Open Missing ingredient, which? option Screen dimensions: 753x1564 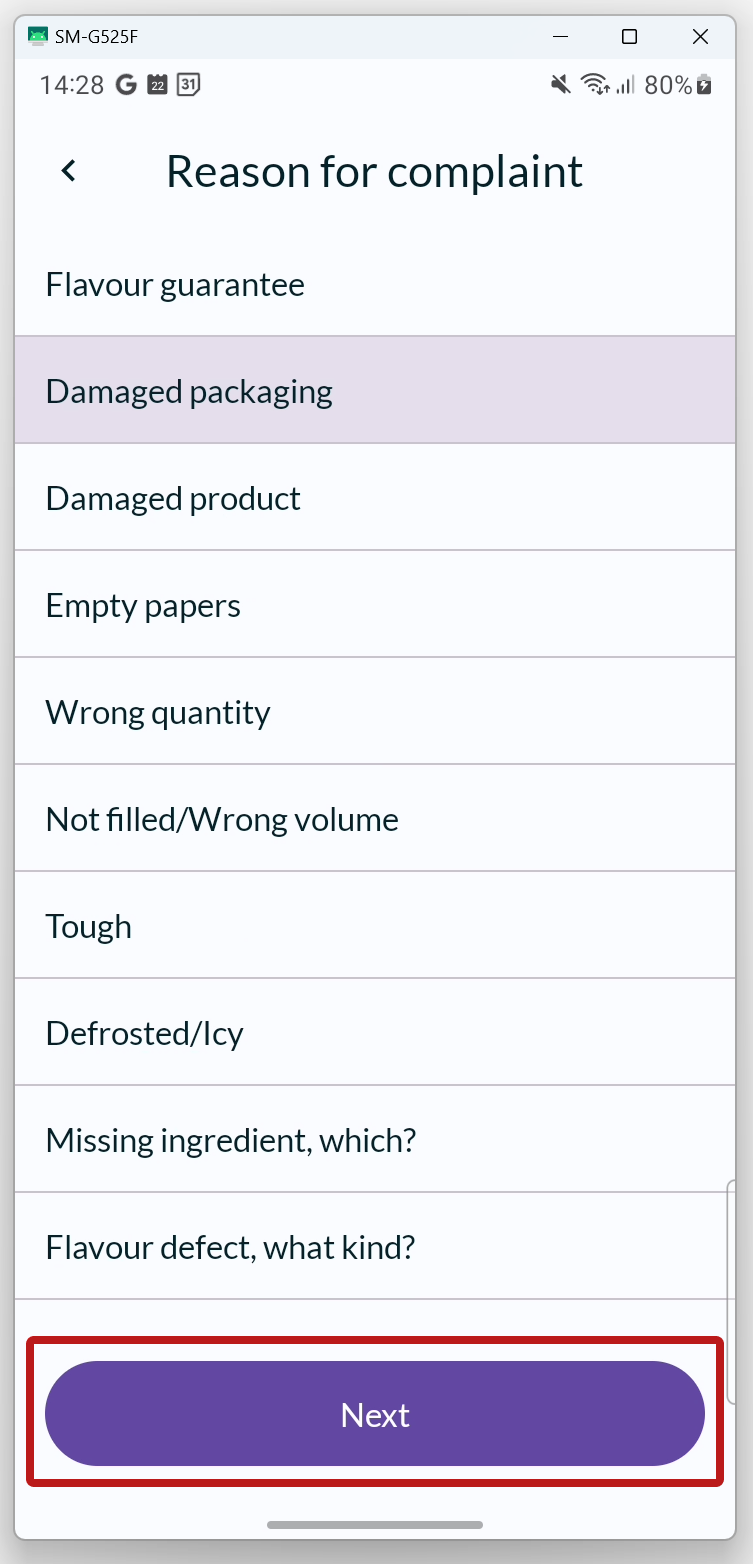375,1139
